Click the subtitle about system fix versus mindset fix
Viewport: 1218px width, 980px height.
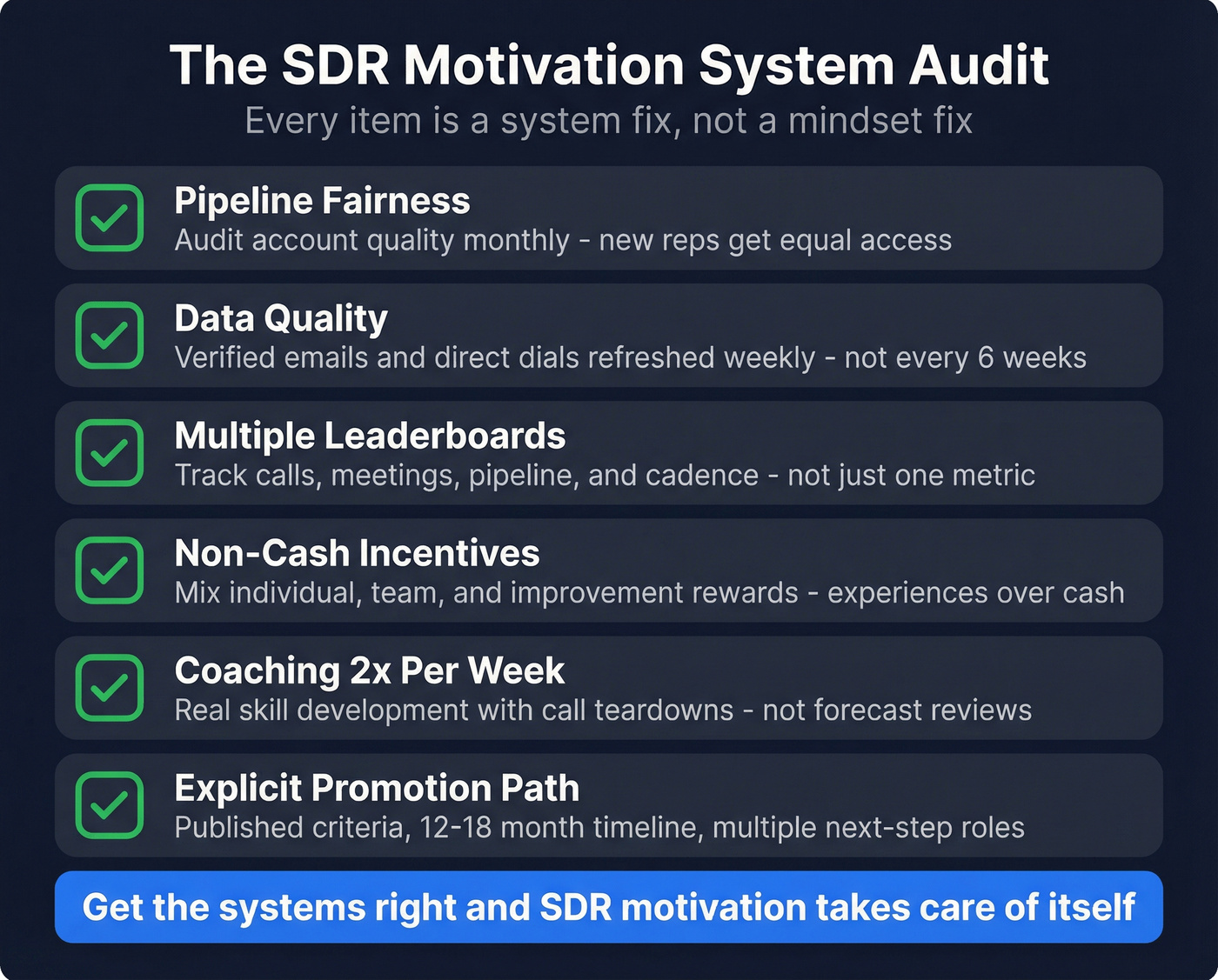tap(609, 121)
